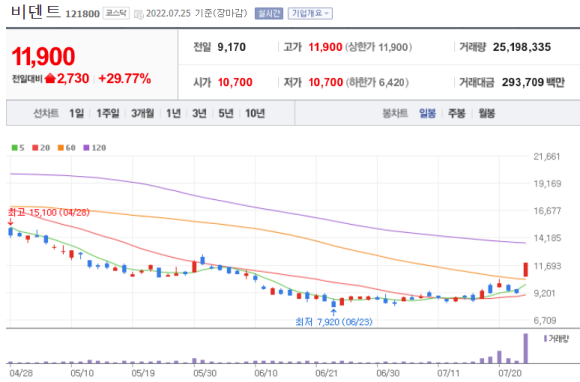580x382 pixels.
Task: Select the 1일 line chart tab
Action: 77,113
